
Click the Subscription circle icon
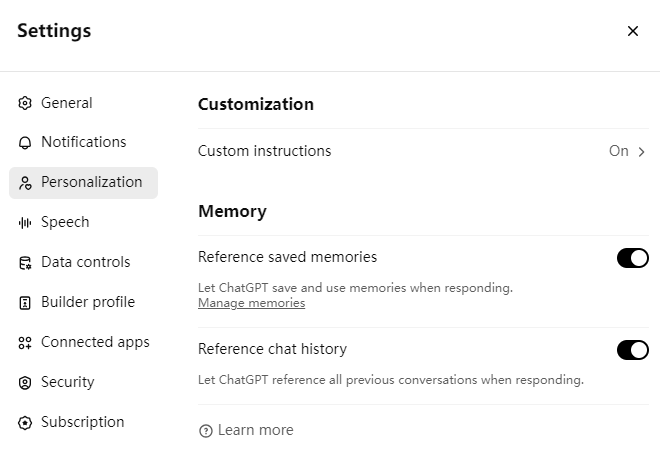coord(25,423)
